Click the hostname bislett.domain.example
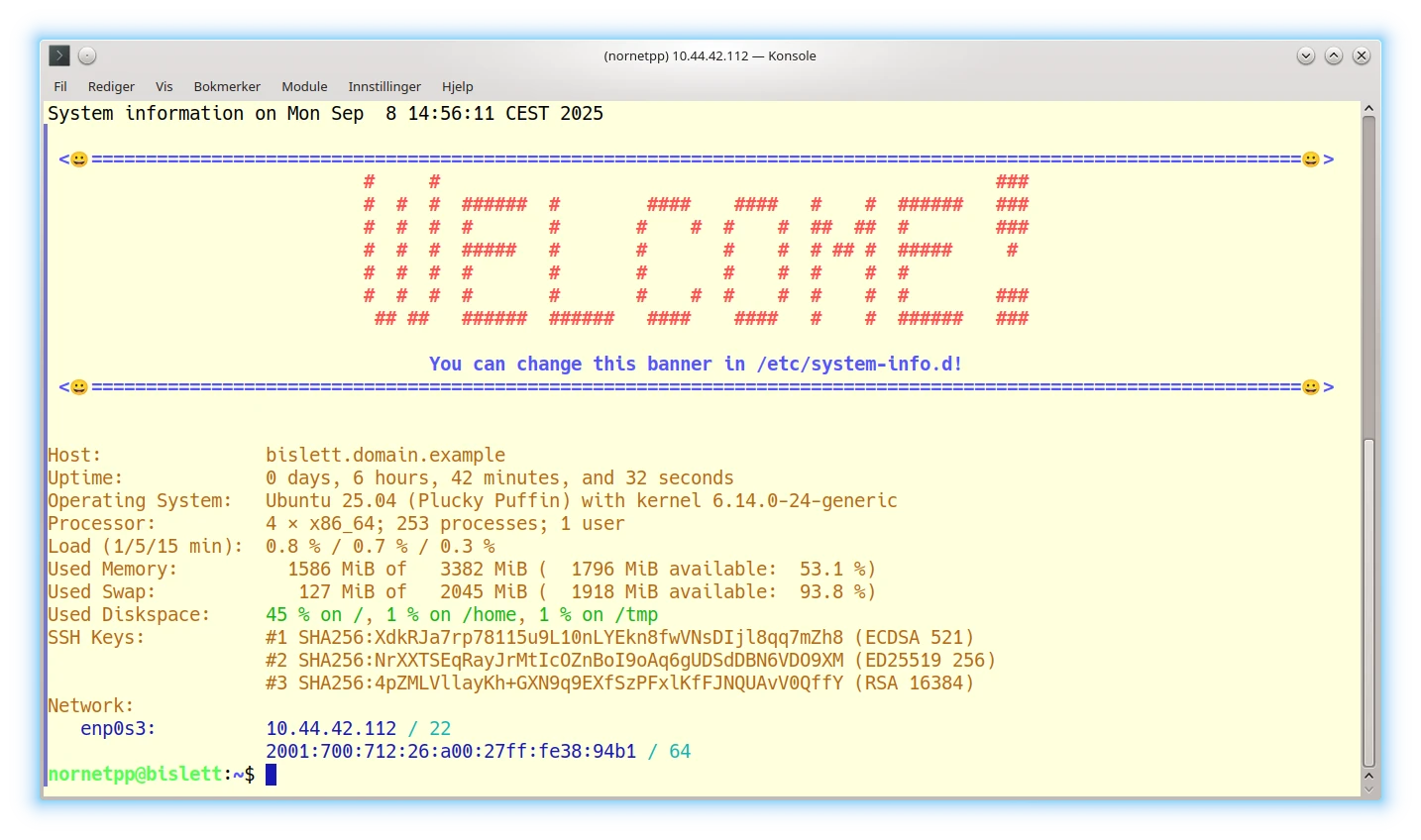Screen dimensions: 1421x840 click(385, 455)
